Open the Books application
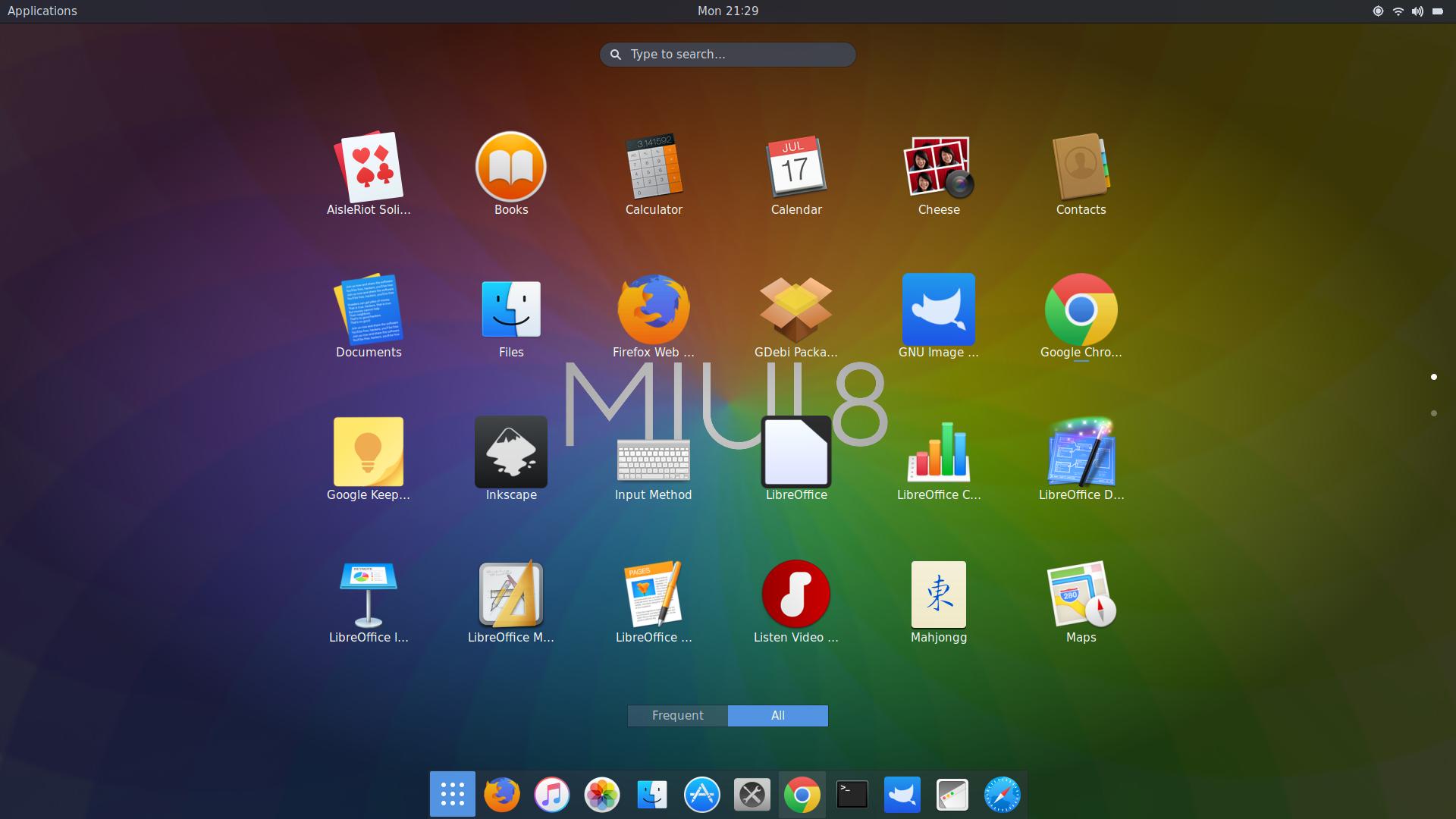1456x819 pixels. [x=511, y=168]
